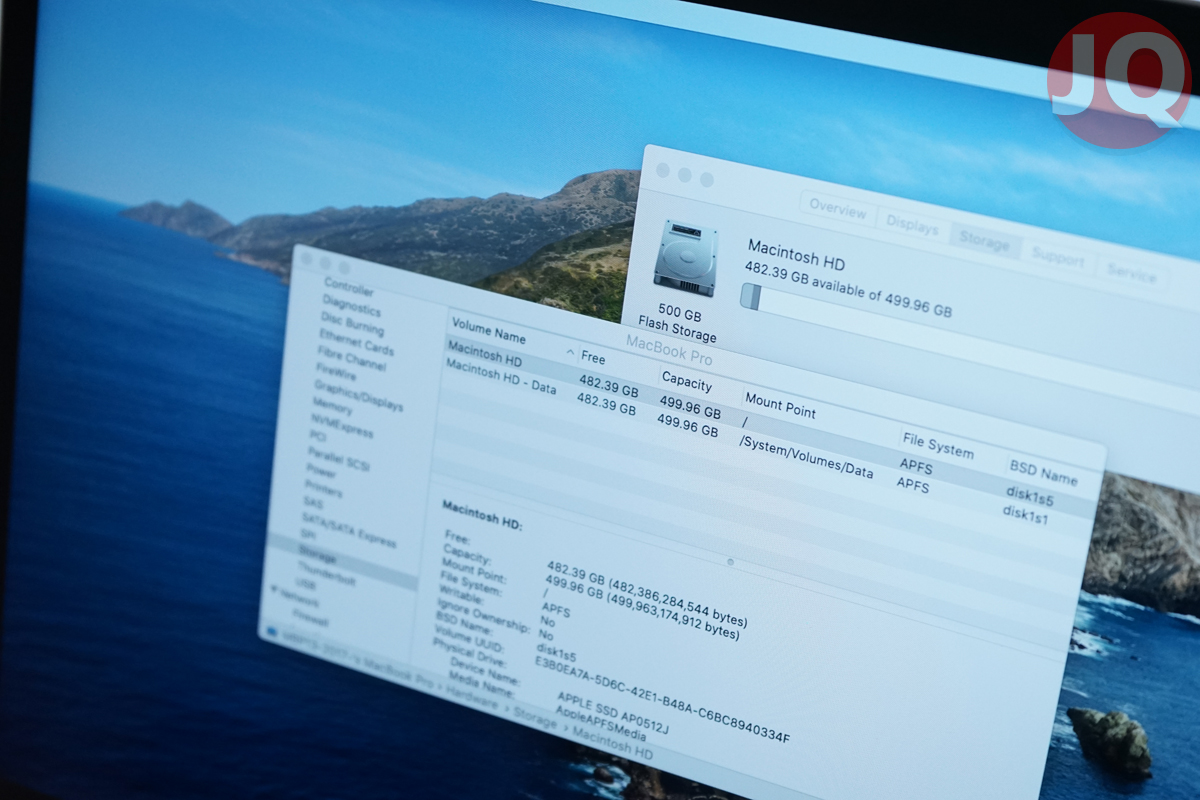This screenshot has width=1200, height=800.
Task: Open the Displays tab
Action: 912,226
